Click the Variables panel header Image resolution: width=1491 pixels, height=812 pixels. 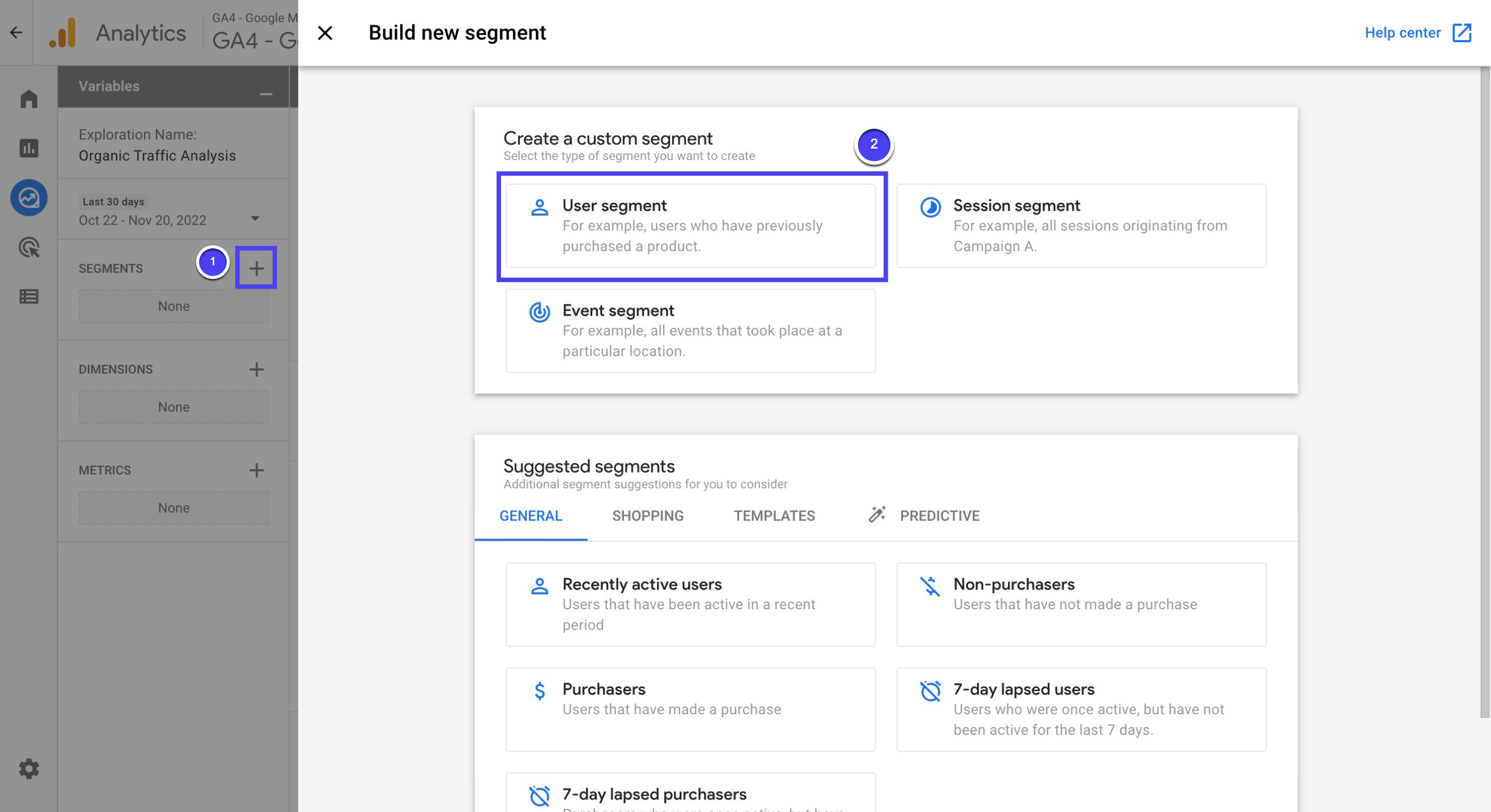[x=174, y=86]
